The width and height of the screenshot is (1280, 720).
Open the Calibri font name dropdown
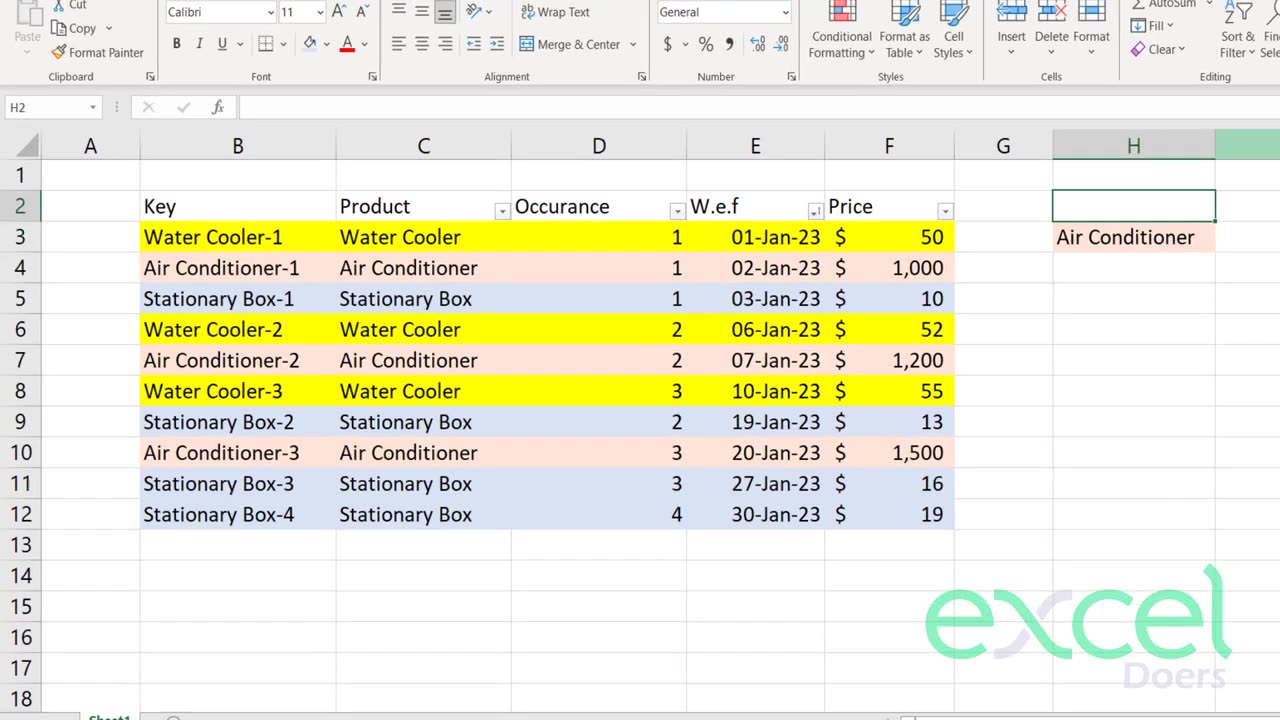tap(271, 12)
